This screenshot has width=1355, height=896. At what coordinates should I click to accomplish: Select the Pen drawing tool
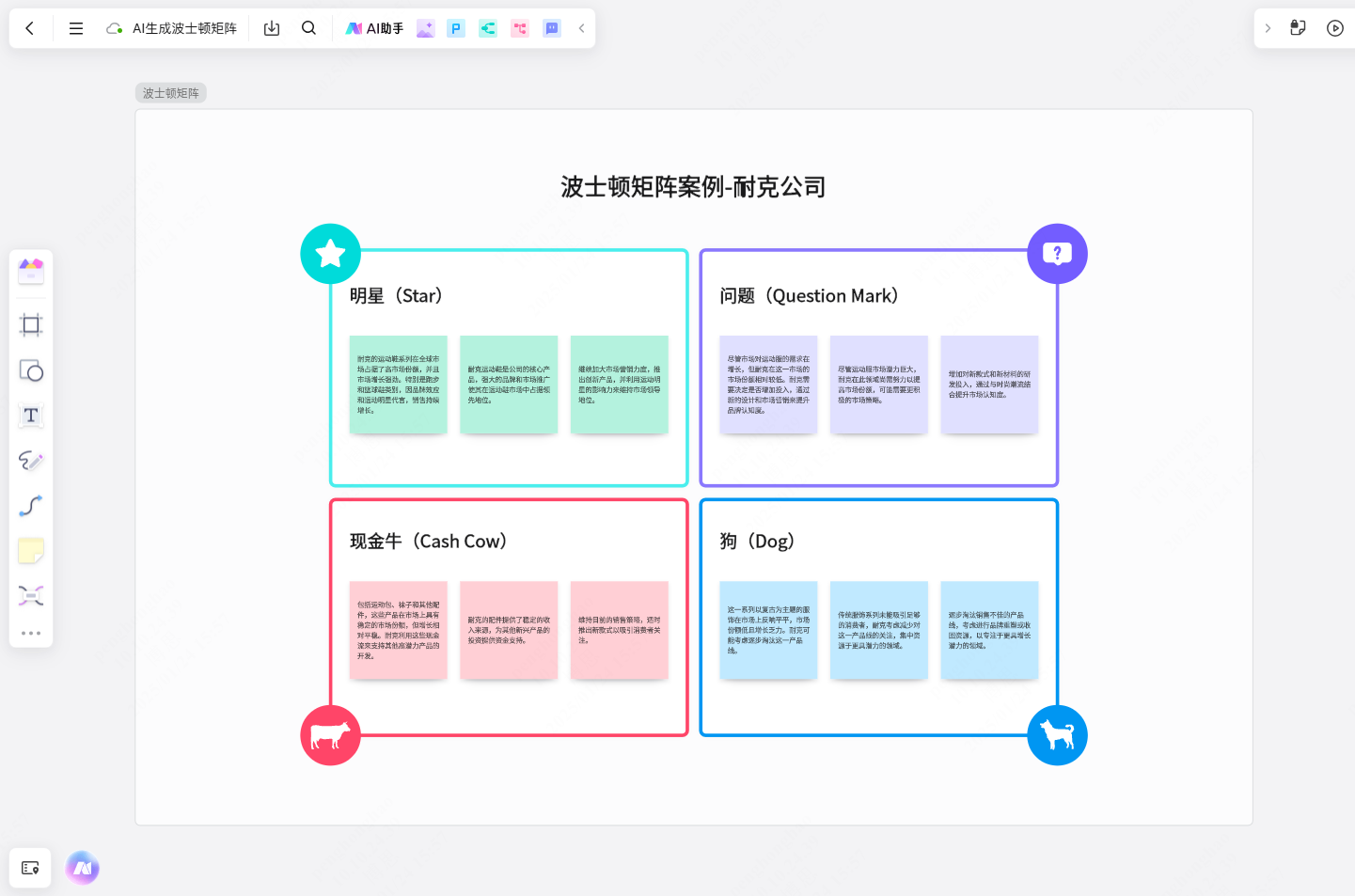(31, 461)
